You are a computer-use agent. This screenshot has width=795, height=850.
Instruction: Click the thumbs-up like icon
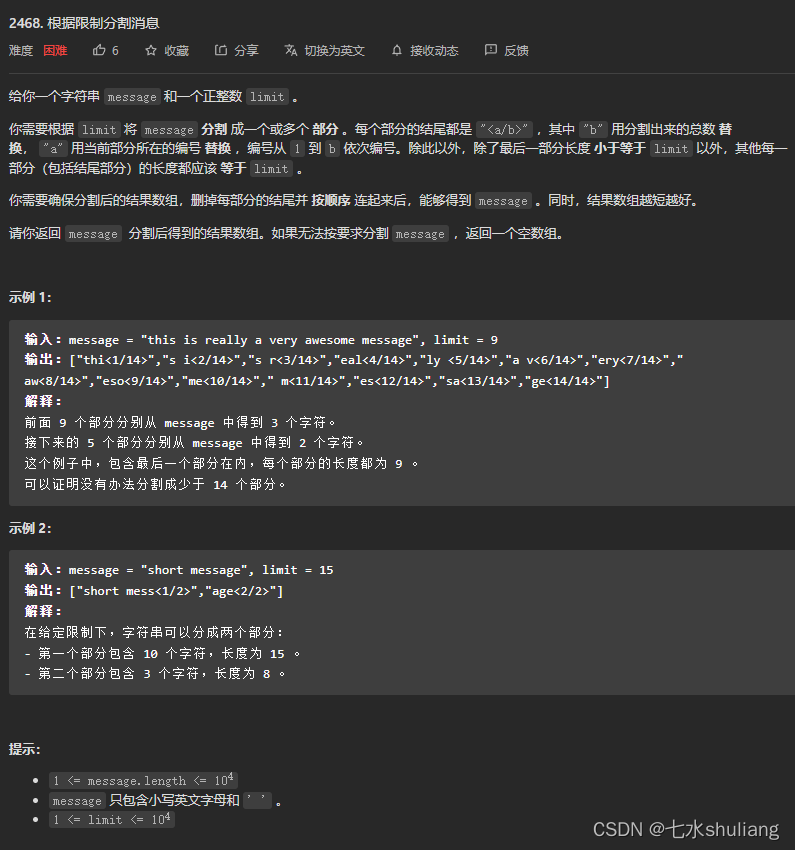[99, 50]
